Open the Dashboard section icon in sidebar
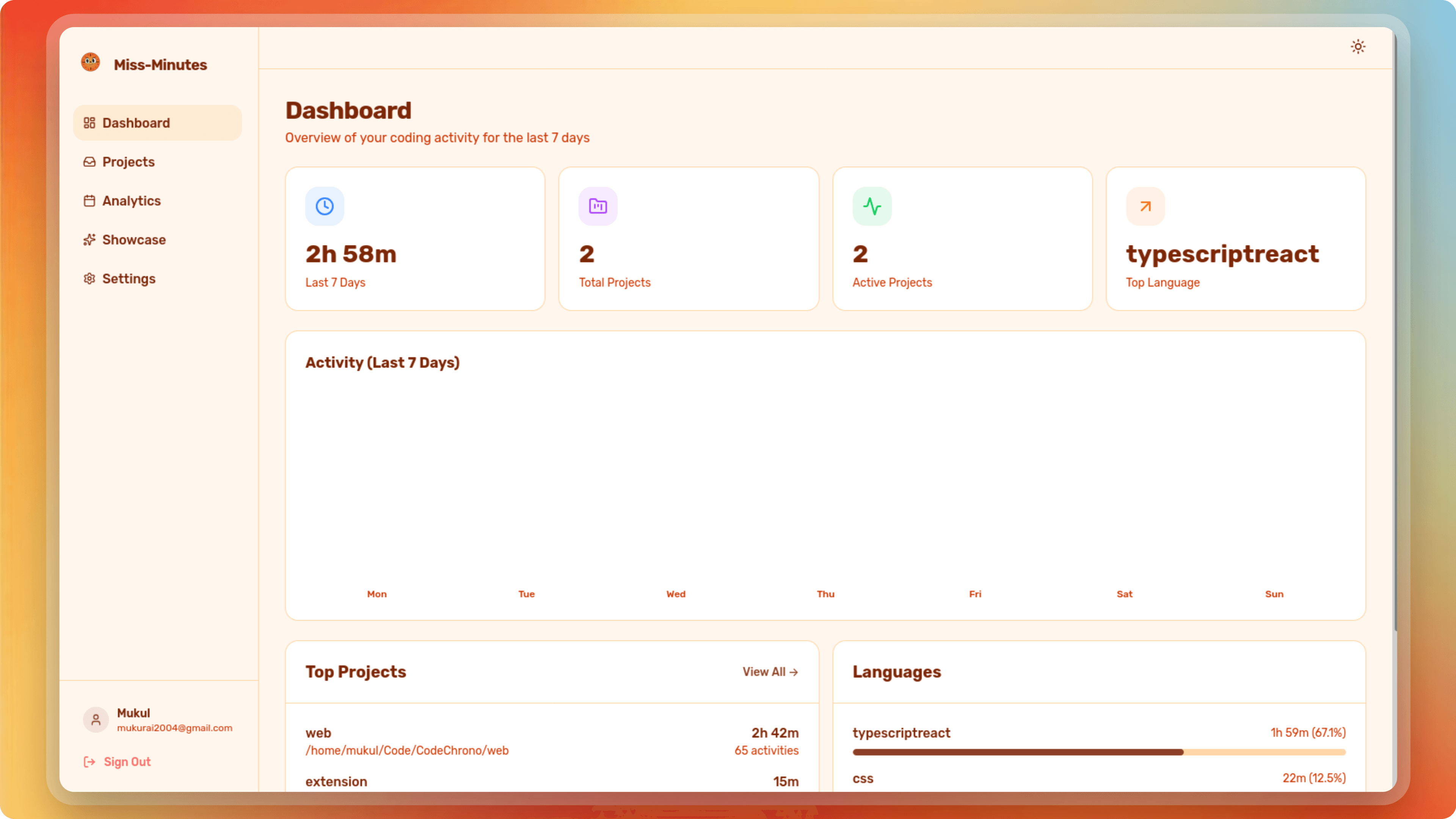1456x819 pixels. coord(91,122)
